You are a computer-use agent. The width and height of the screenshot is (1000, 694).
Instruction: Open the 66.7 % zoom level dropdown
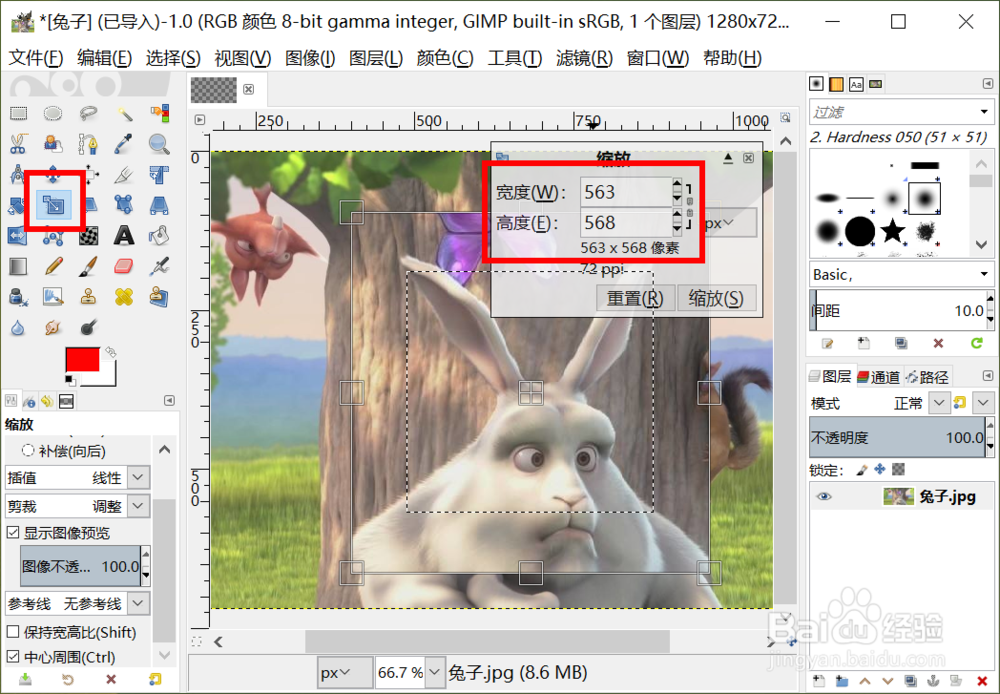(x=435, y=672)
